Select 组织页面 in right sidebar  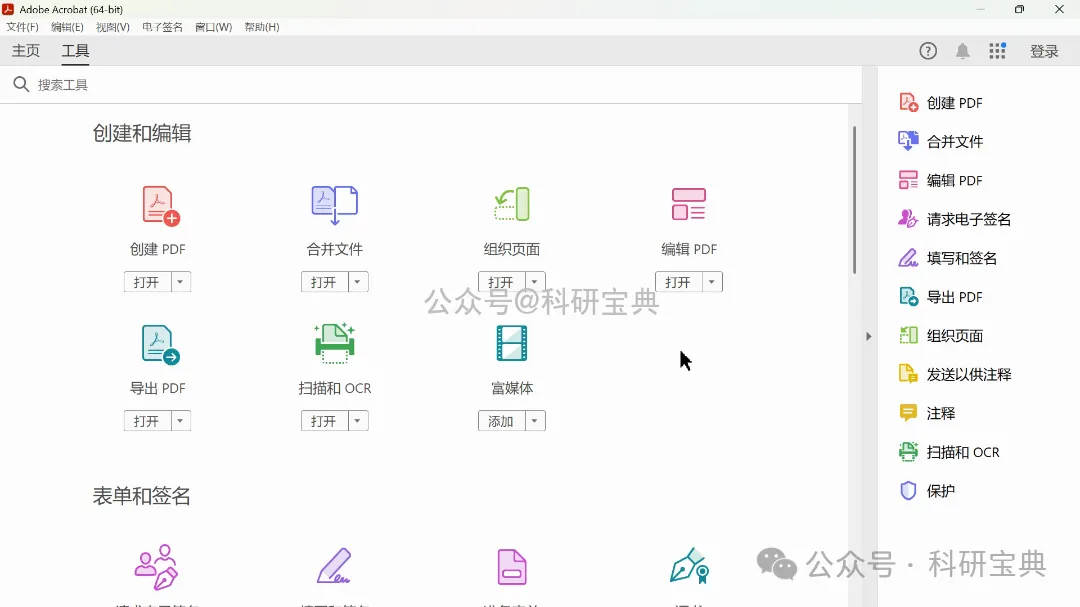[941, 336]
